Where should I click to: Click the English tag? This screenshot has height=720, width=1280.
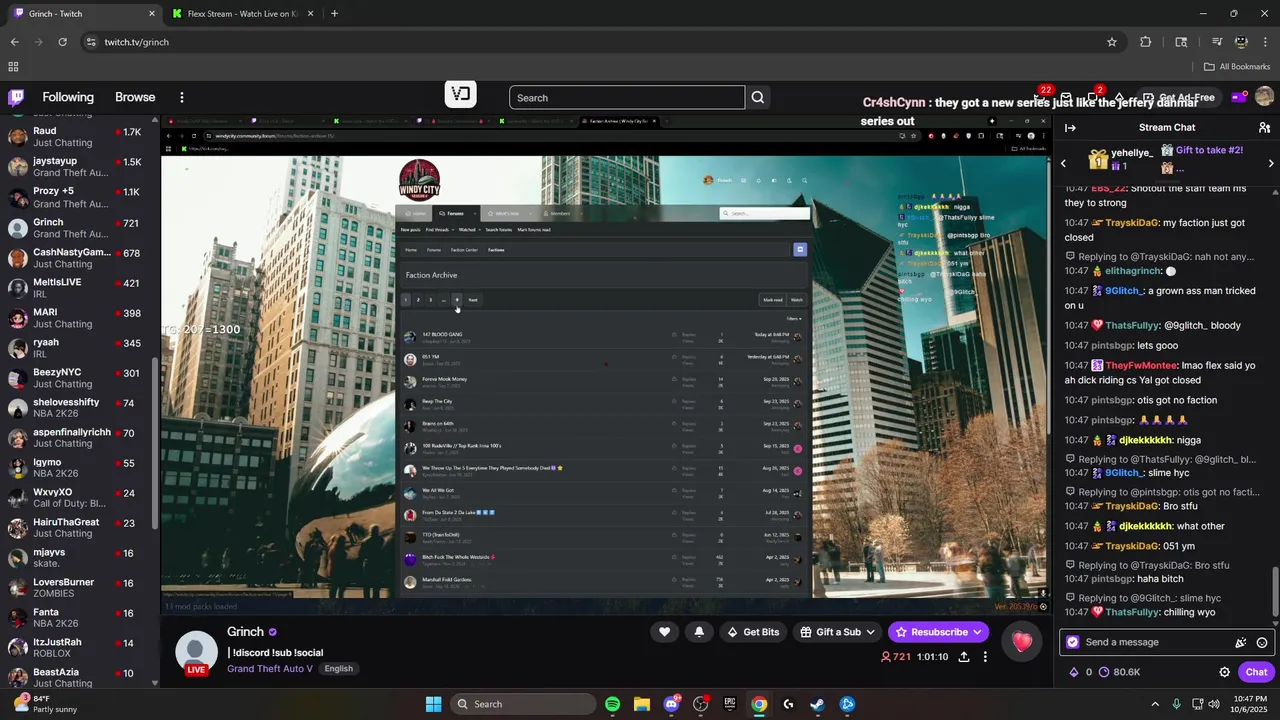click(338, 669)
